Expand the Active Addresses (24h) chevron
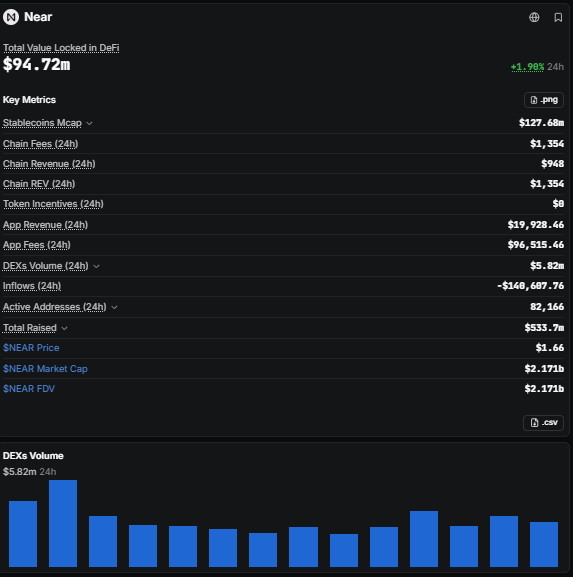This screenshot has height=577, width=573. [x=114, y=307]
